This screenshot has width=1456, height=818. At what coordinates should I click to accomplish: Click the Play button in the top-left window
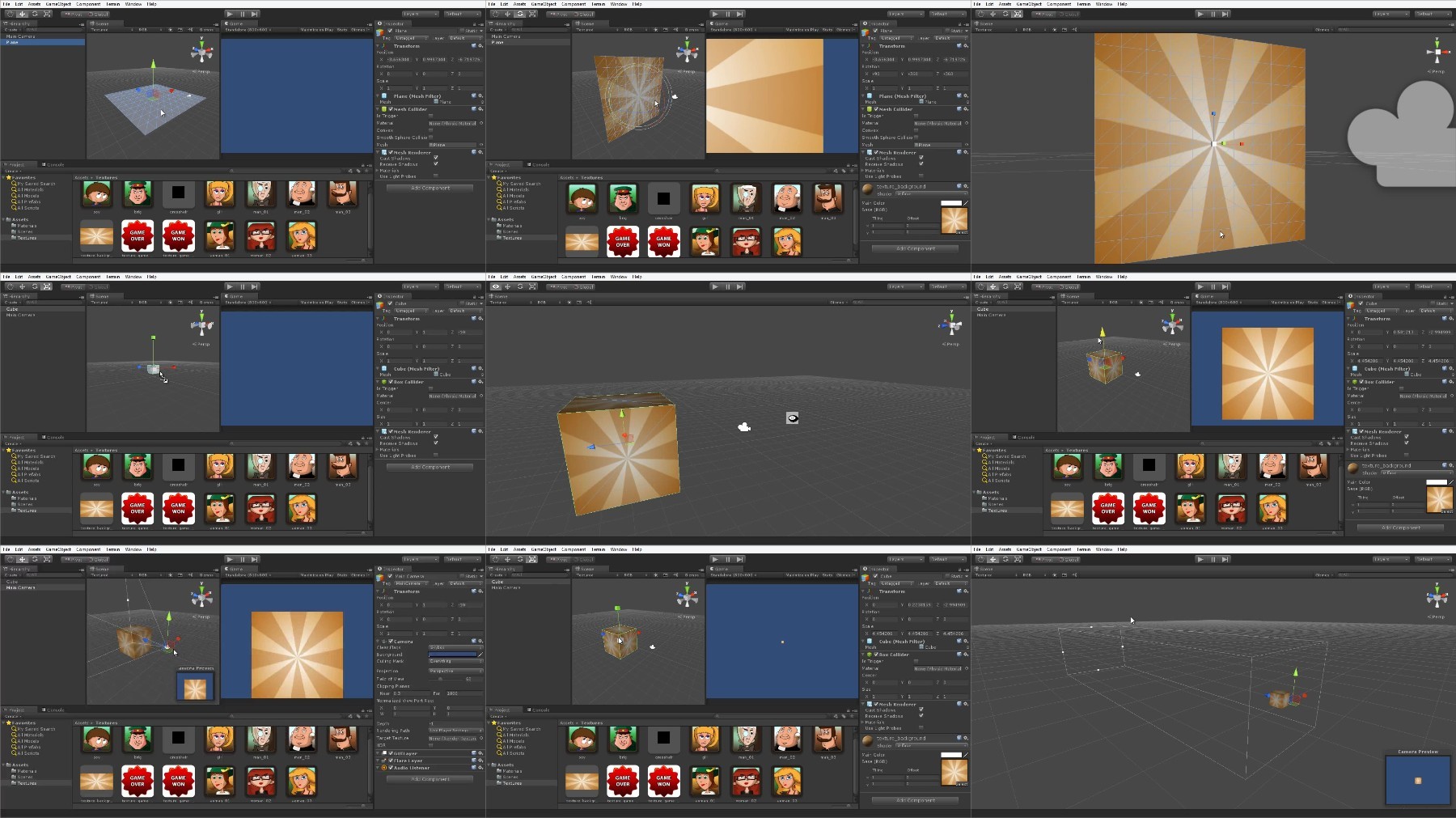pyautogui.click(x=231, y=14)
